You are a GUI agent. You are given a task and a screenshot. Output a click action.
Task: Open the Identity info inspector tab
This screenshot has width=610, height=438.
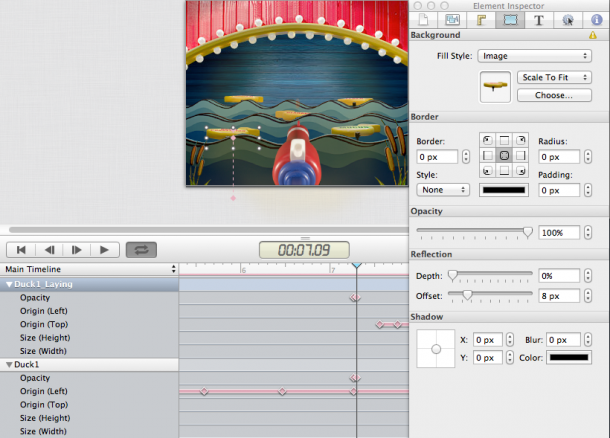tap(595, 18)
